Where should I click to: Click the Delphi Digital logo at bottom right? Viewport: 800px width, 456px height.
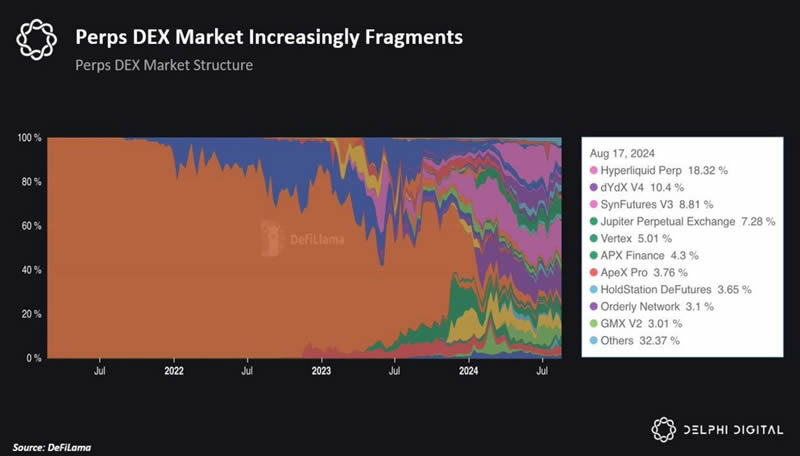717,429
